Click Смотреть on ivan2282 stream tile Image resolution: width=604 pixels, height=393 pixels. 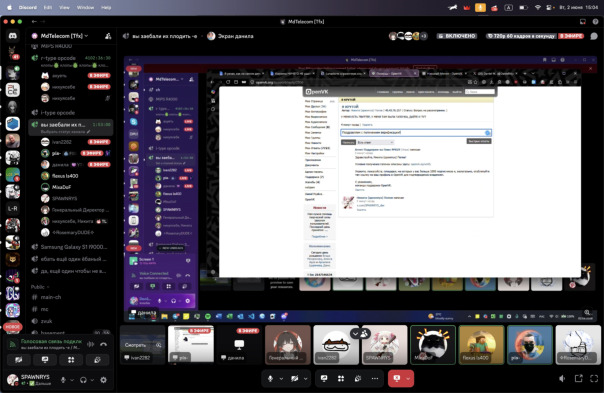pyautogui.click(x=135, y=345)
